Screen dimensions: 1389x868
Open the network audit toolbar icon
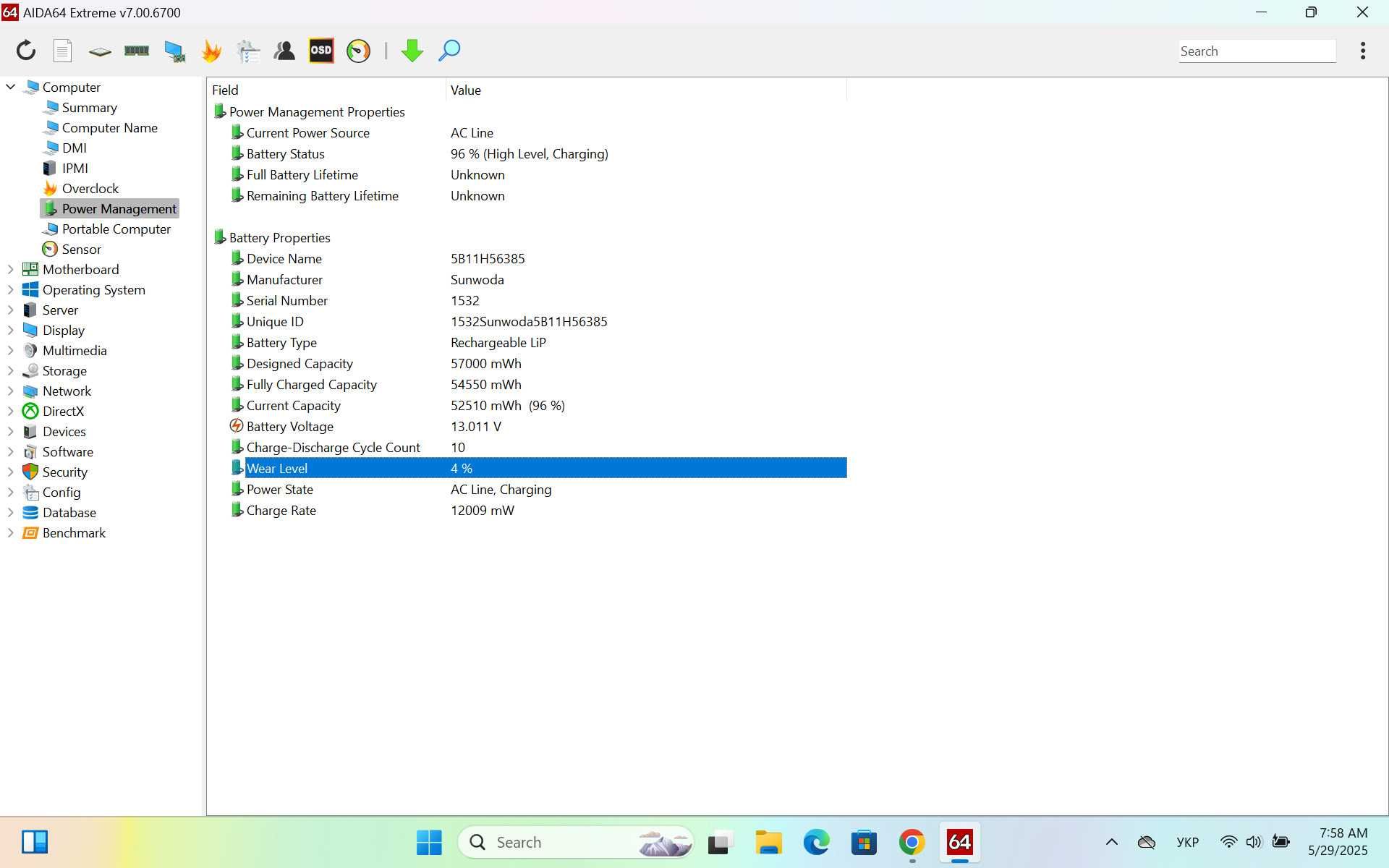[x=248, y=51]
